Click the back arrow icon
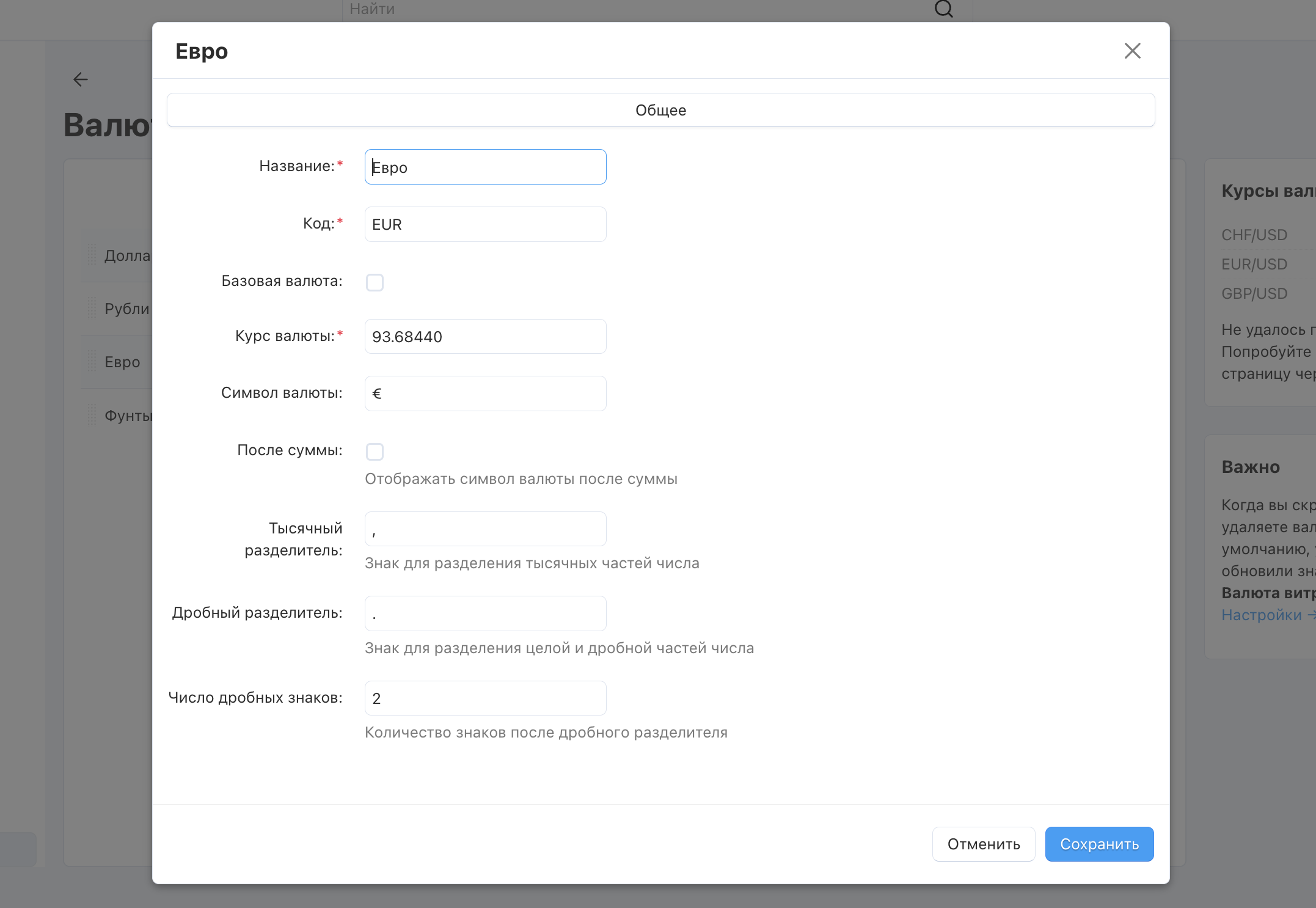 81,79
